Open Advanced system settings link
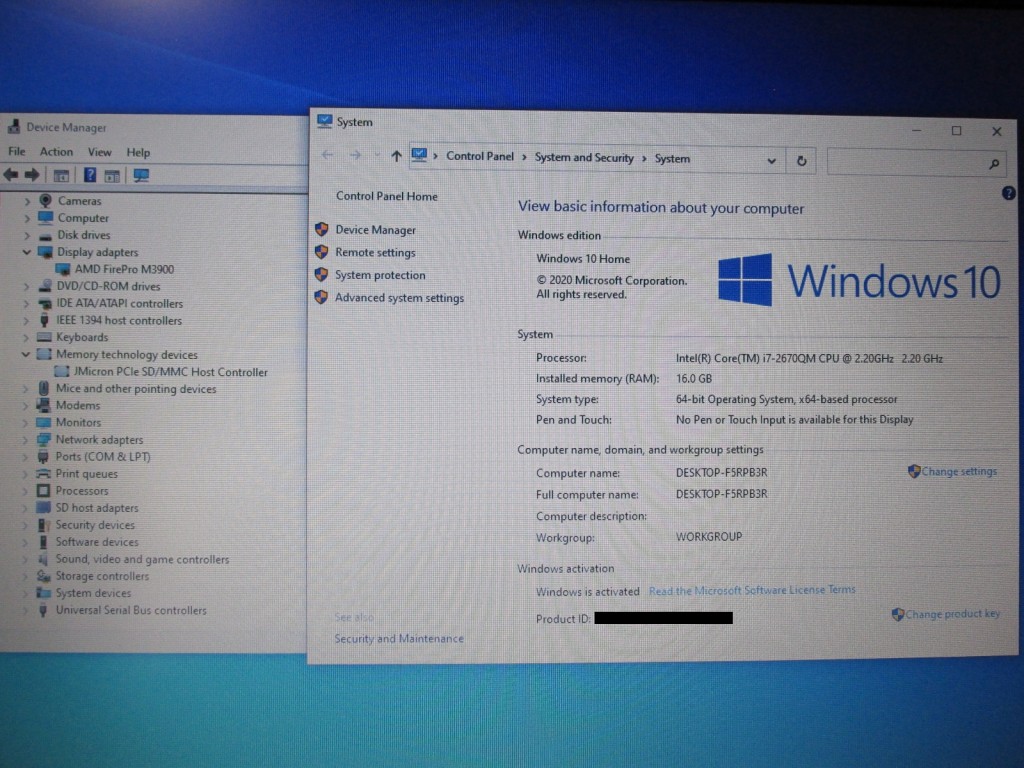The width and height of the screenshot is (1024, 768). click(399, 298)
